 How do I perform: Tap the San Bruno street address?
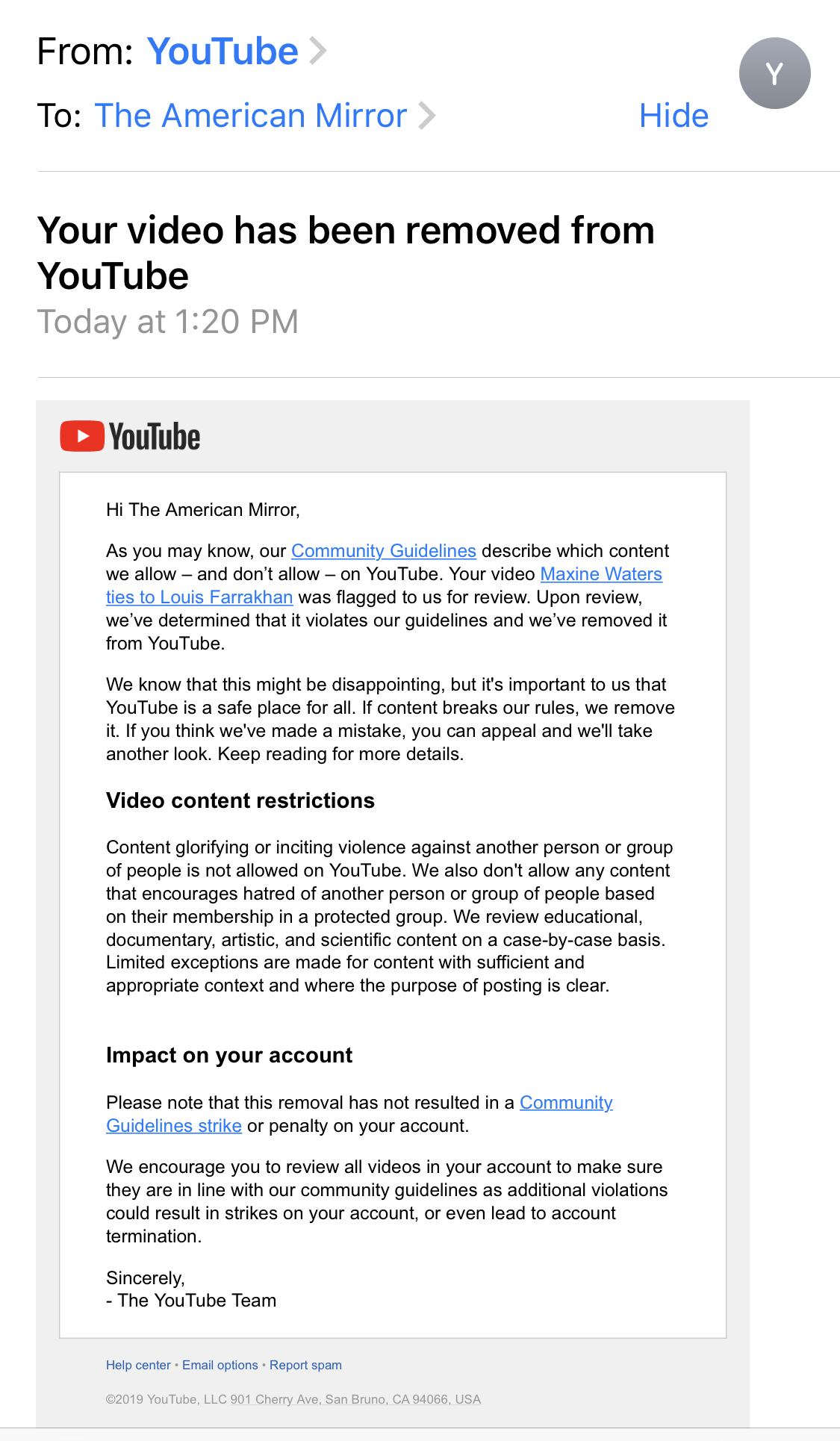355,1399
